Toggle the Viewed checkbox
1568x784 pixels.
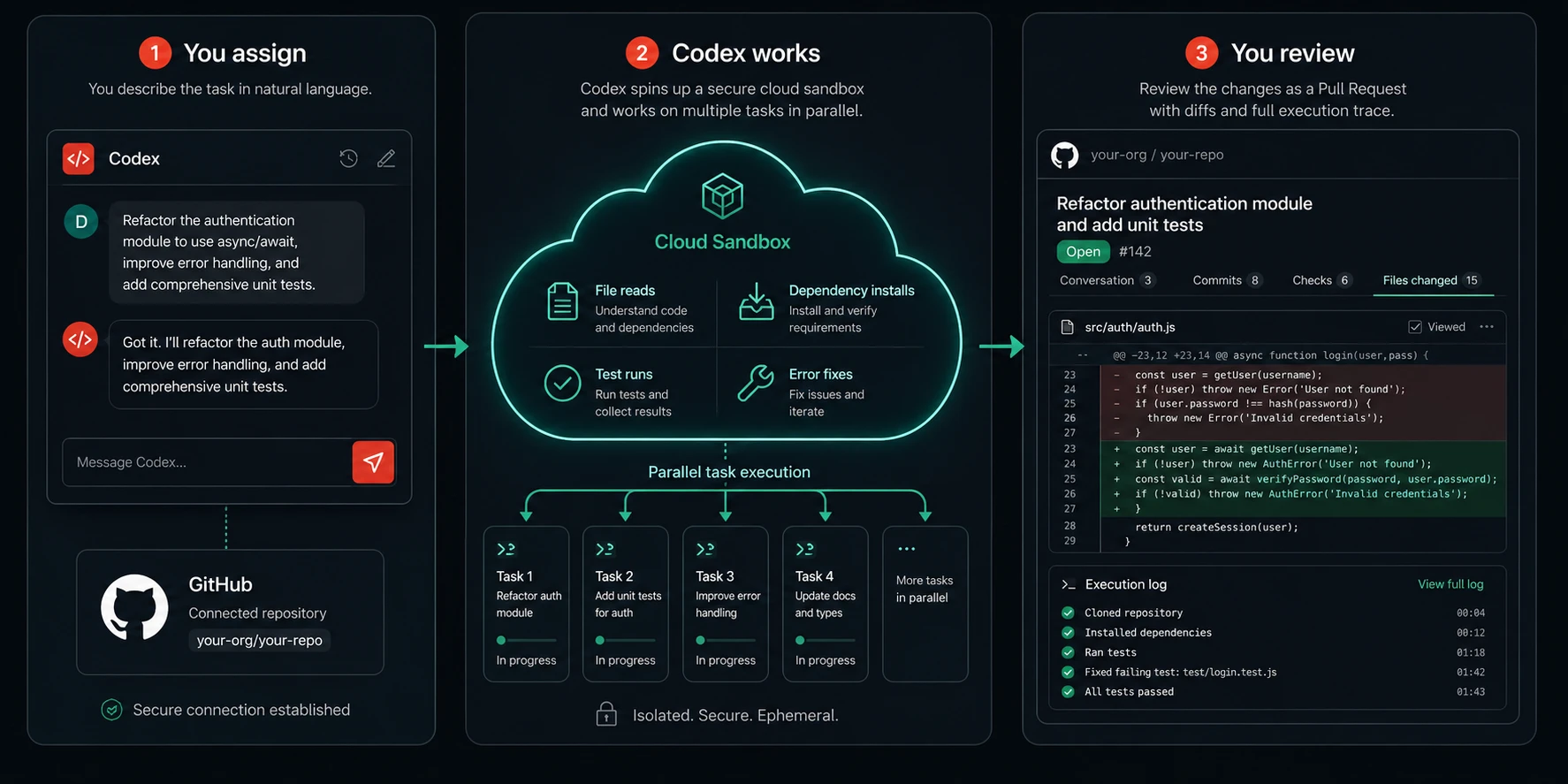(1415, 327)
